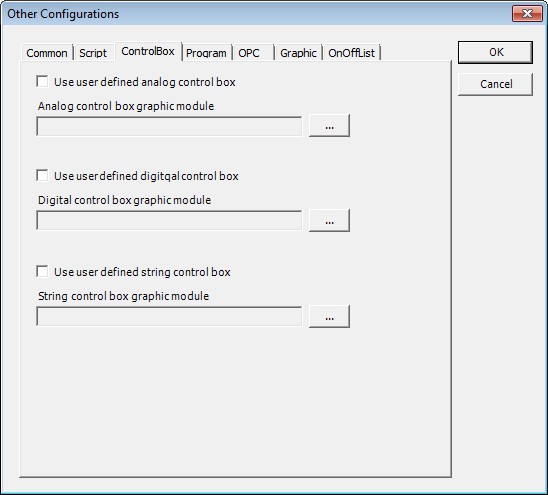This screenshot has width=548, height=495.
Task: Browse for analog control box graphic module
Action: pos(329,125)
